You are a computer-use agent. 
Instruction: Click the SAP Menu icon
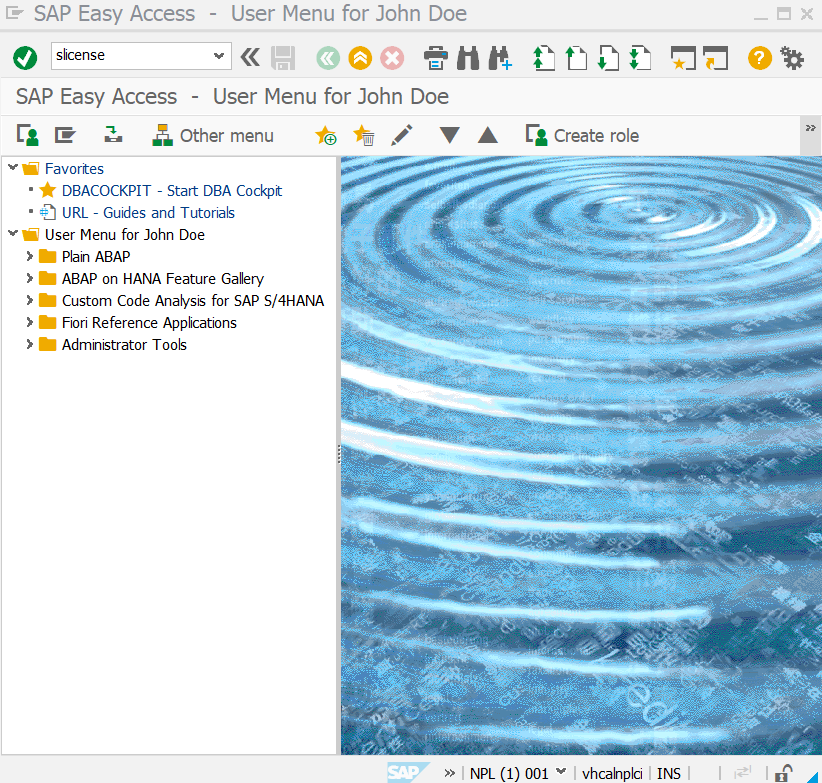pyautogui.click(x=66, y=135)
